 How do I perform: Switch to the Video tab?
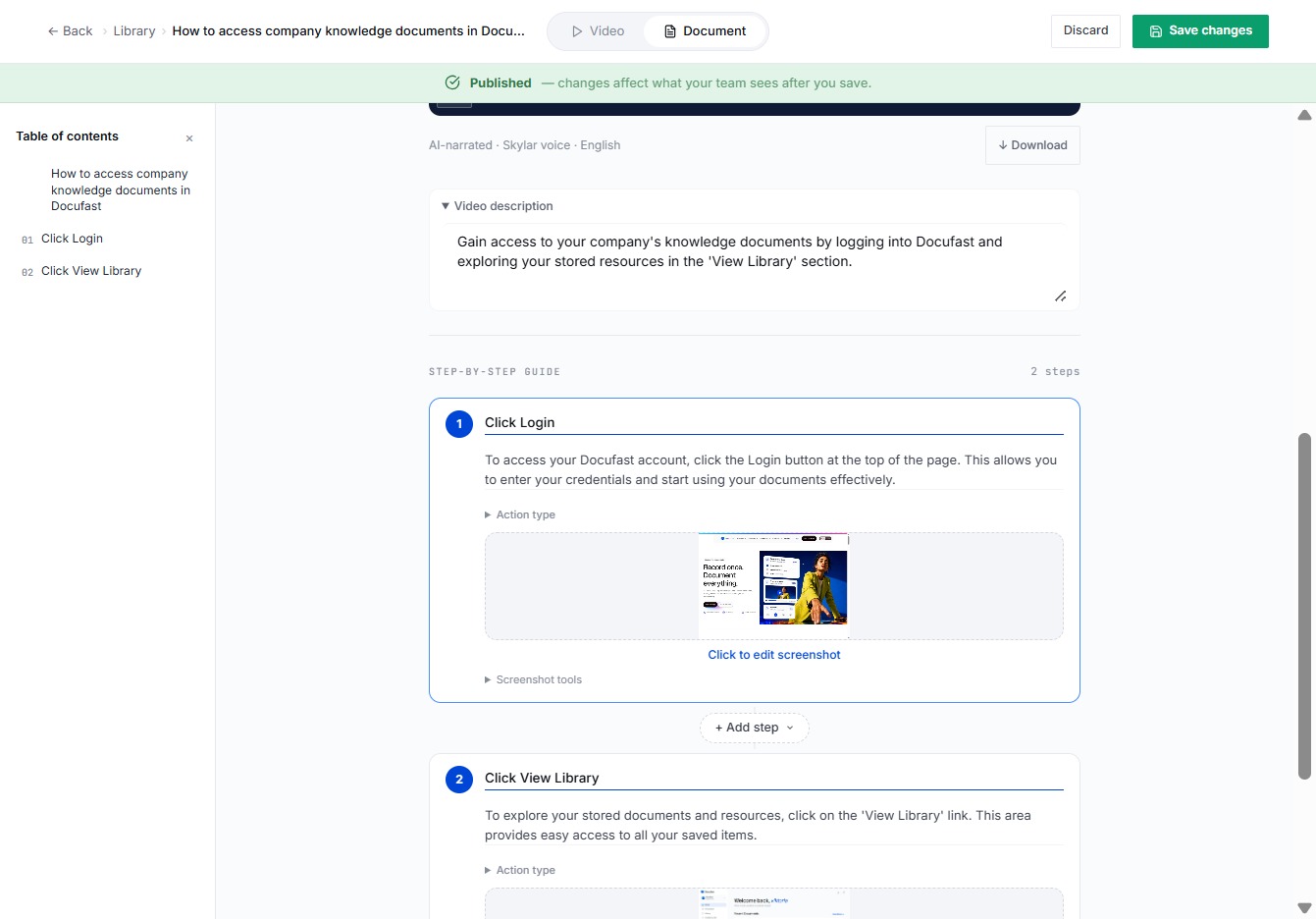tap(598, 31)
